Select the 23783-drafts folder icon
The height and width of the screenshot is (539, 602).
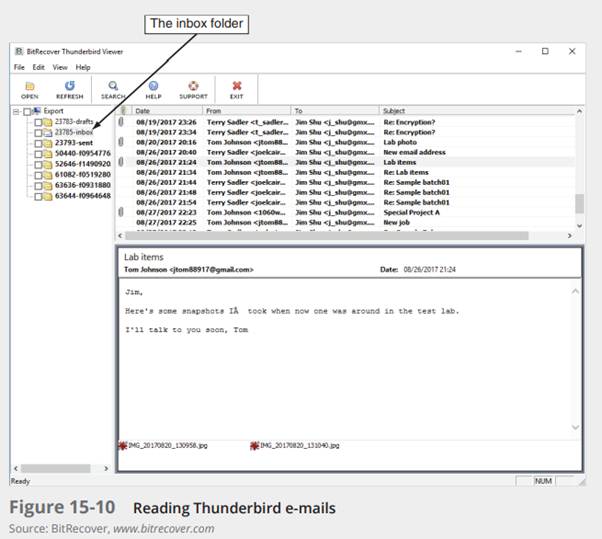(48, 122)
